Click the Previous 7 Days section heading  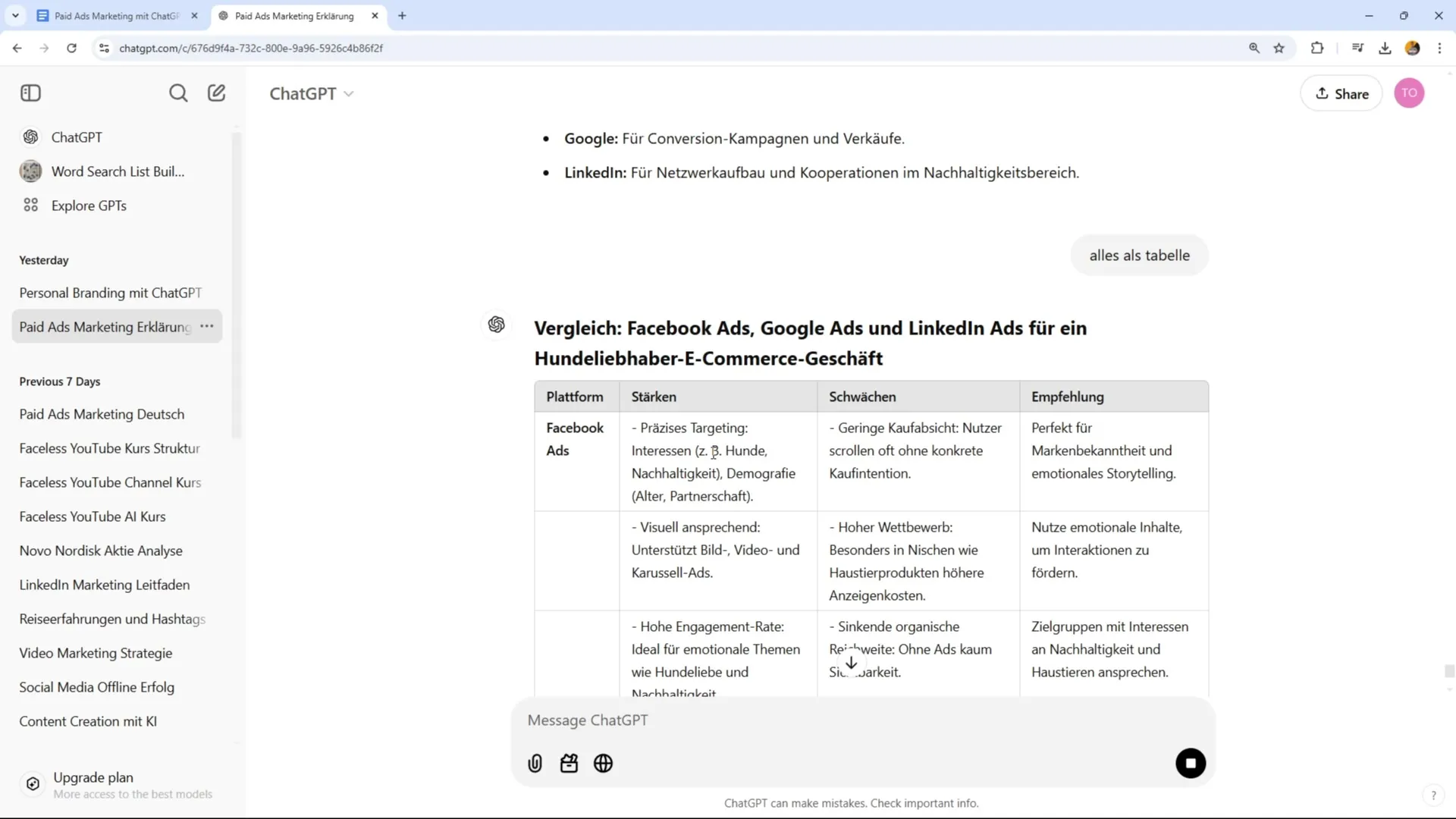click(x=60, y=381)
